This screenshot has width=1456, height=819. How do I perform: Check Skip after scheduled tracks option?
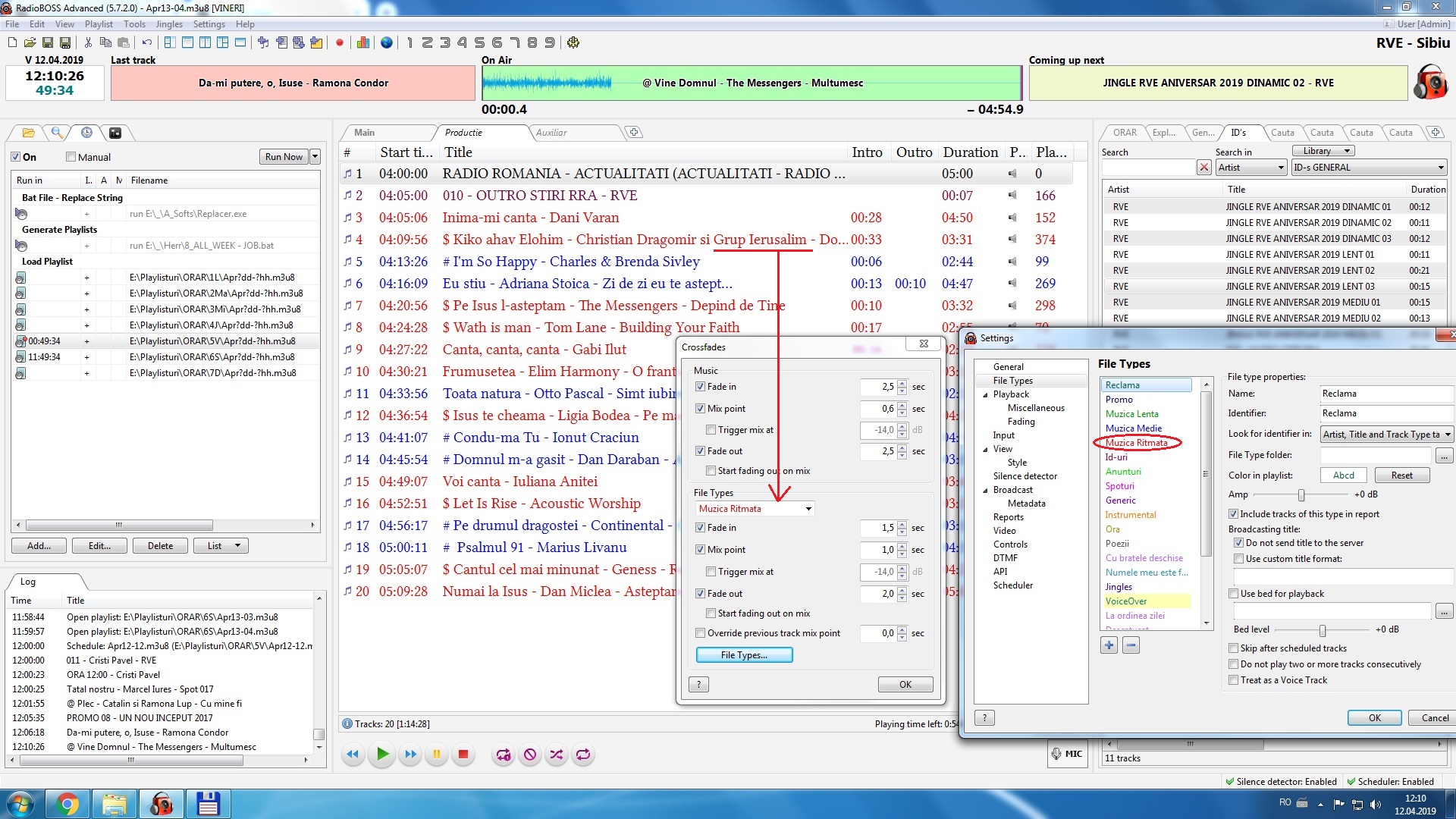1234,648
